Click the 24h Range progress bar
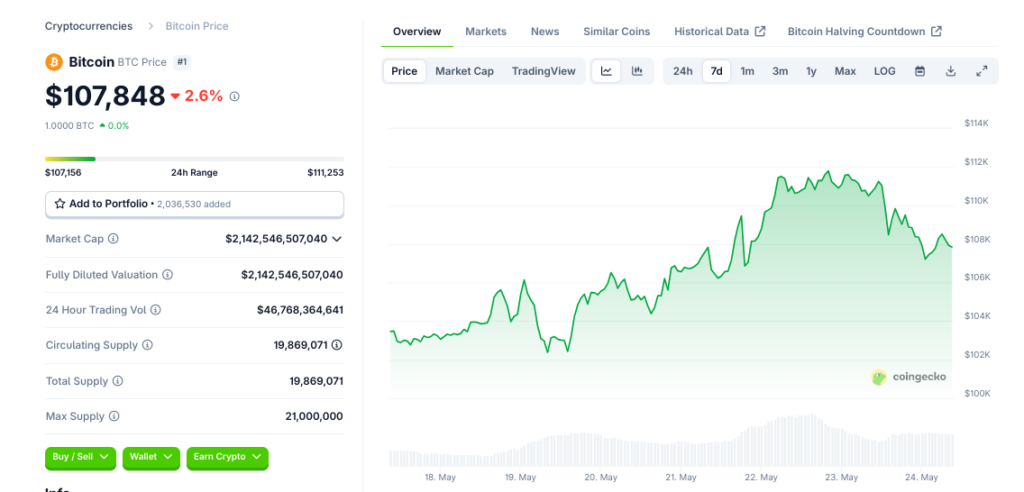 [195, 159]
